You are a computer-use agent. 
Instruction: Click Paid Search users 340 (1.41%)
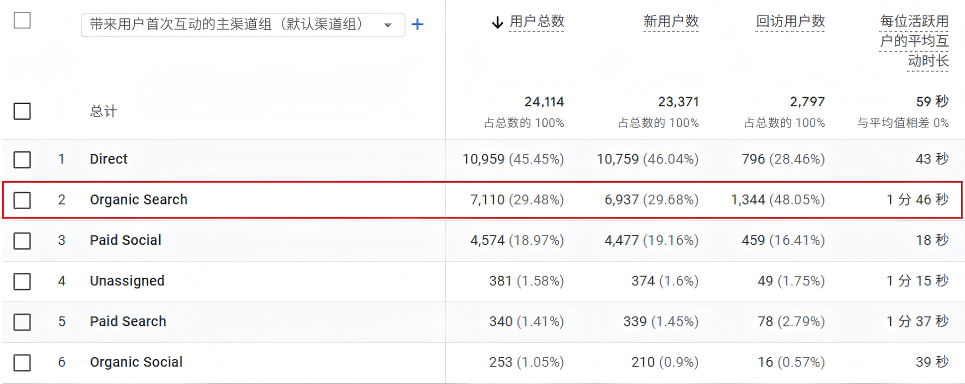click(x=527, y=322)
